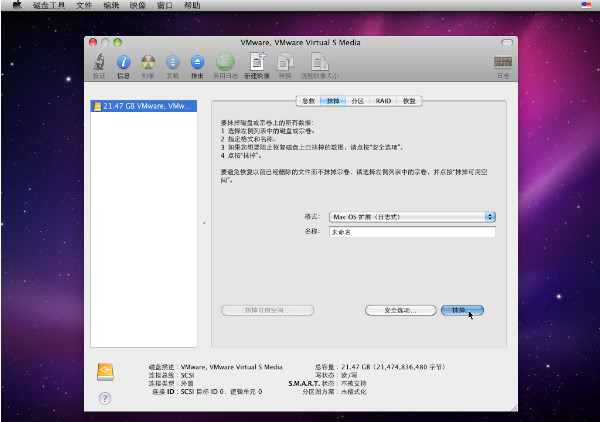The image size is (600, 422).
Task: Toggle the toolbar pill button in the title bar
Action: [x=507, y=42]
